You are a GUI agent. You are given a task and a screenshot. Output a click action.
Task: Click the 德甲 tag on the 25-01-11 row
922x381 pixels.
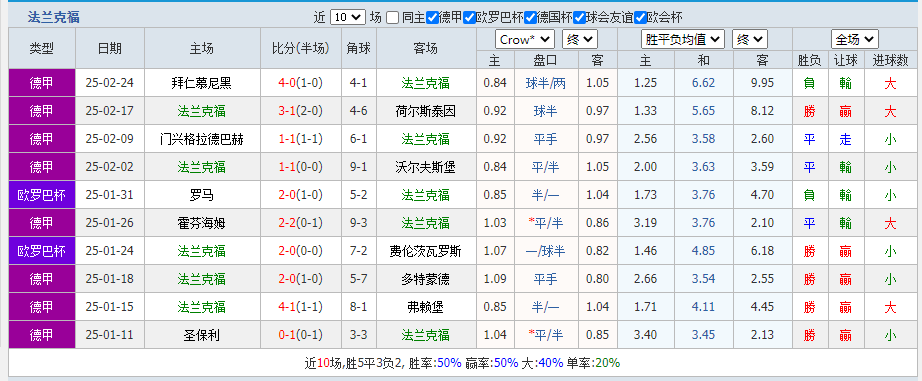point(42,335)
